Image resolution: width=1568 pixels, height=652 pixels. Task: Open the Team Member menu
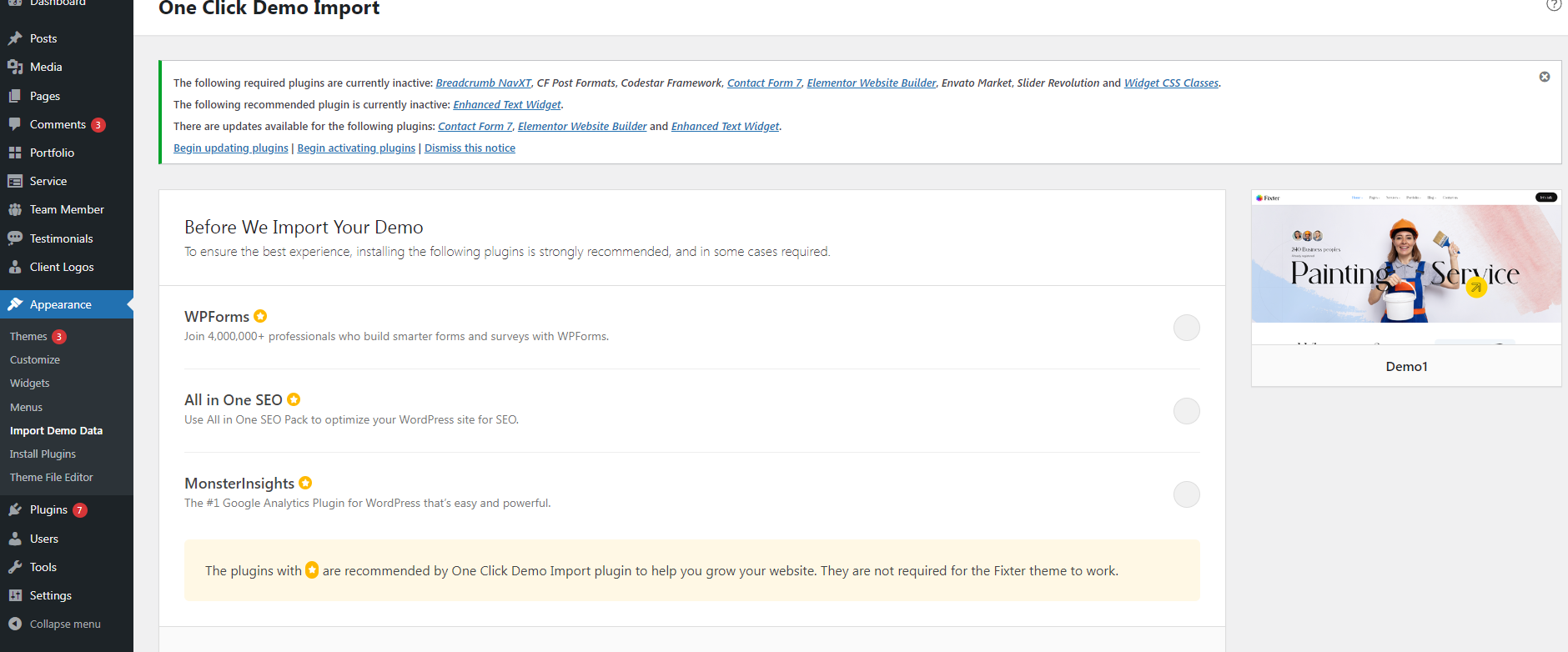coord(67,209)
